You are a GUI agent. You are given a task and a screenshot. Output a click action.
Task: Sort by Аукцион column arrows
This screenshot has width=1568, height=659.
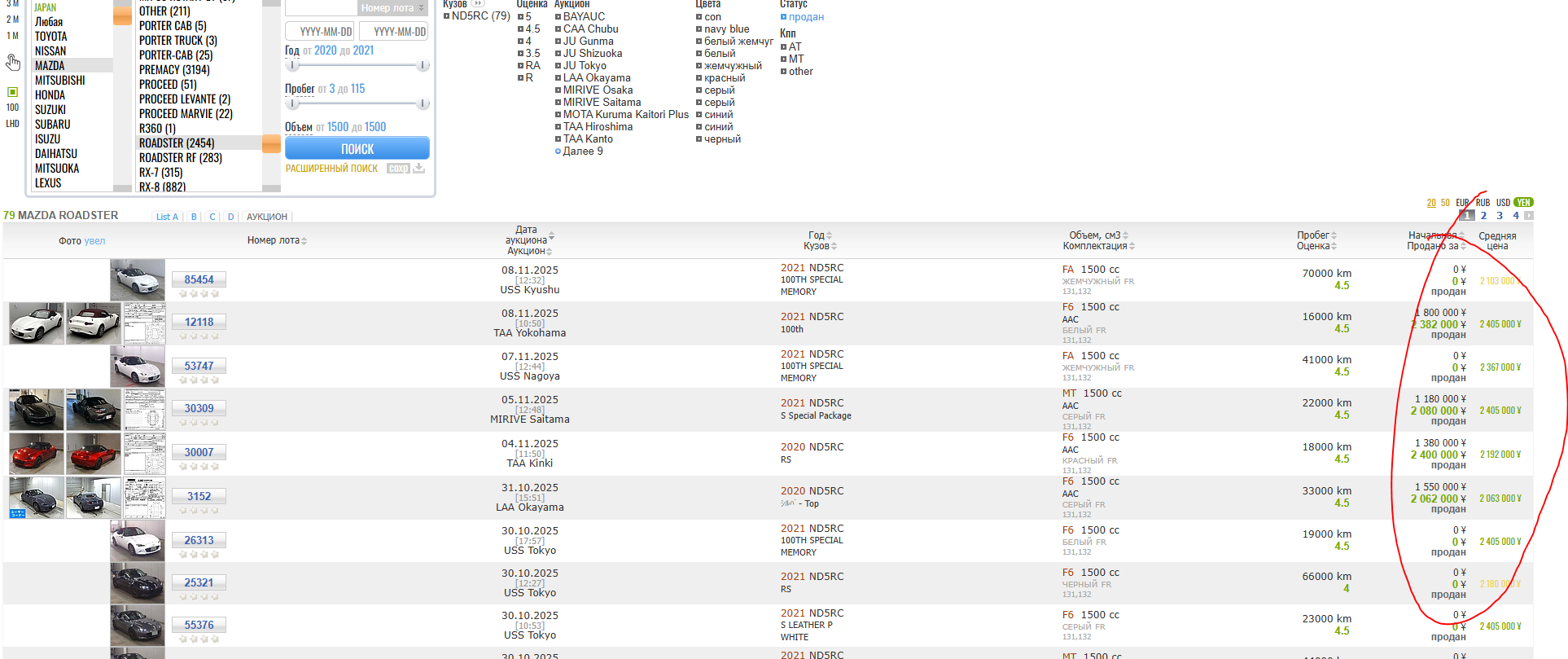point(550,252)
